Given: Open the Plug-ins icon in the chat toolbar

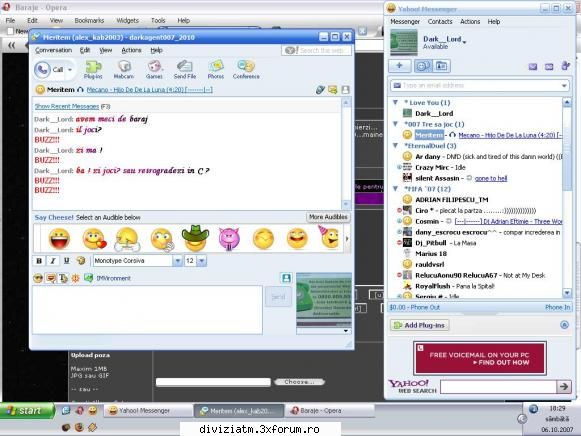Looking at the screenshot, I should tap(93, 69).
